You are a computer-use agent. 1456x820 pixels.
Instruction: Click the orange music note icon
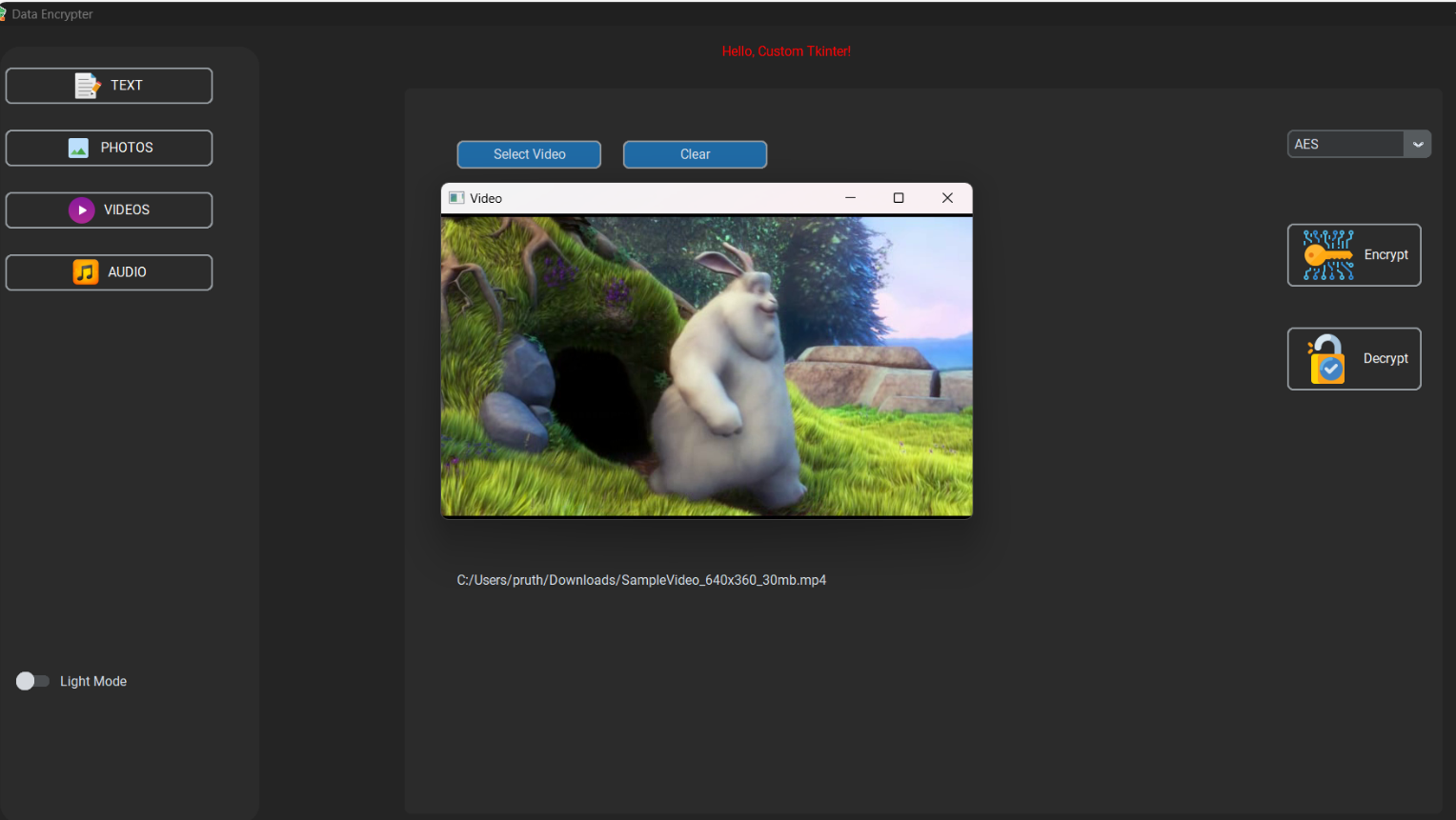86,272
